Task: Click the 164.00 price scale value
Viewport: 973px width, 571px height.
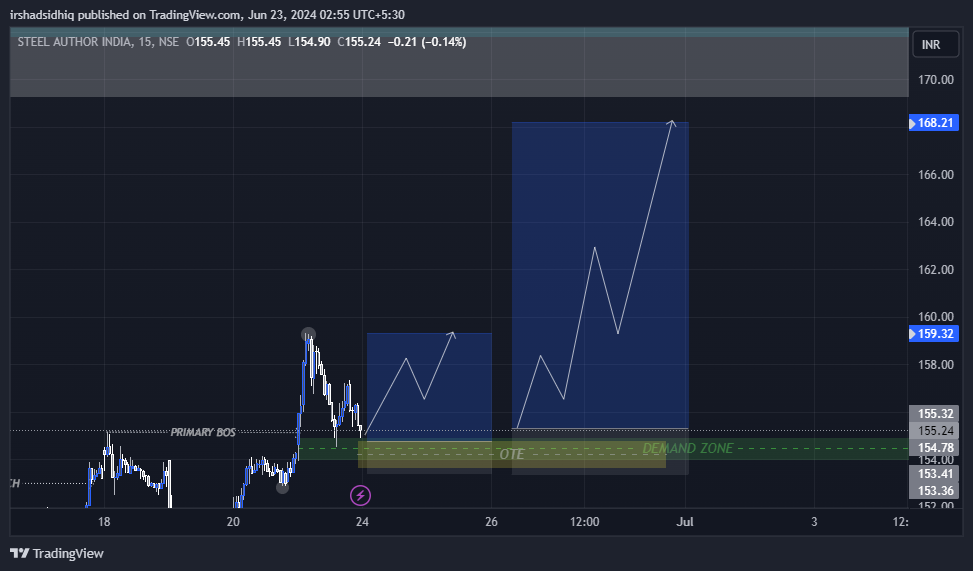Action: coord(936,222)
